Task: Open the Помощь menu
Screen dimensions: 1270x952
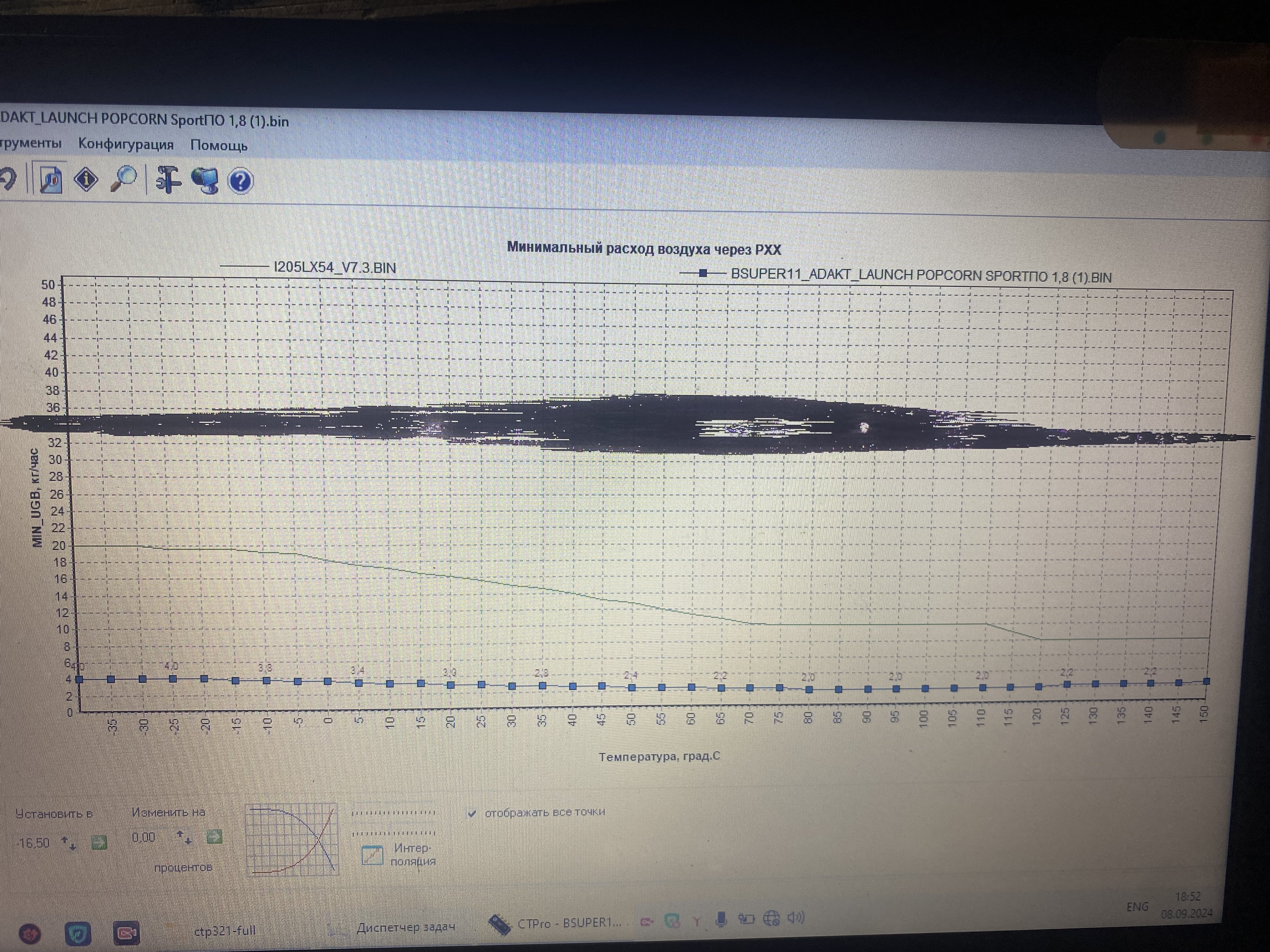Action: 219,145
